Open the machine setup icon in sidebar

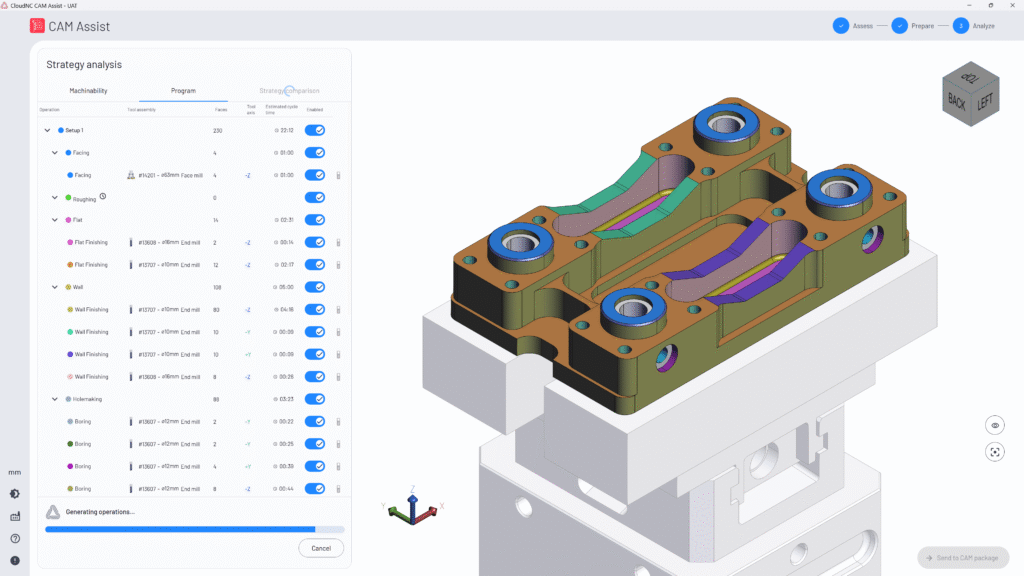15,517
